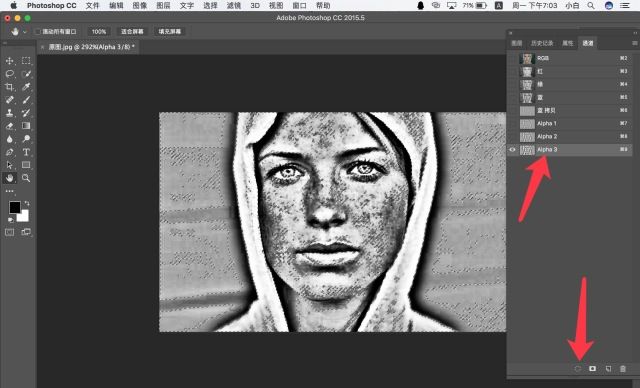Screen dimensions: 640x388
Task: Open the 文件 menu
Action: point(93,6)
